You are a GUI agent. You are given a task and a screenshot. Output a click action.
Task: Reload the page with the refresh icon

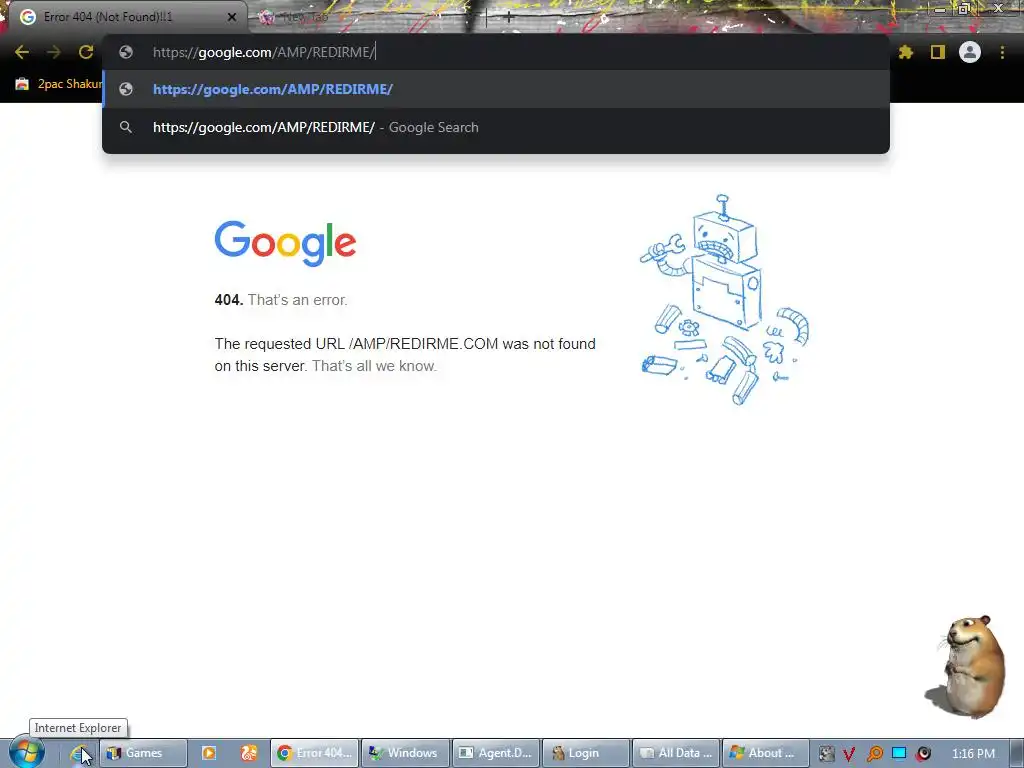(86, 52)
